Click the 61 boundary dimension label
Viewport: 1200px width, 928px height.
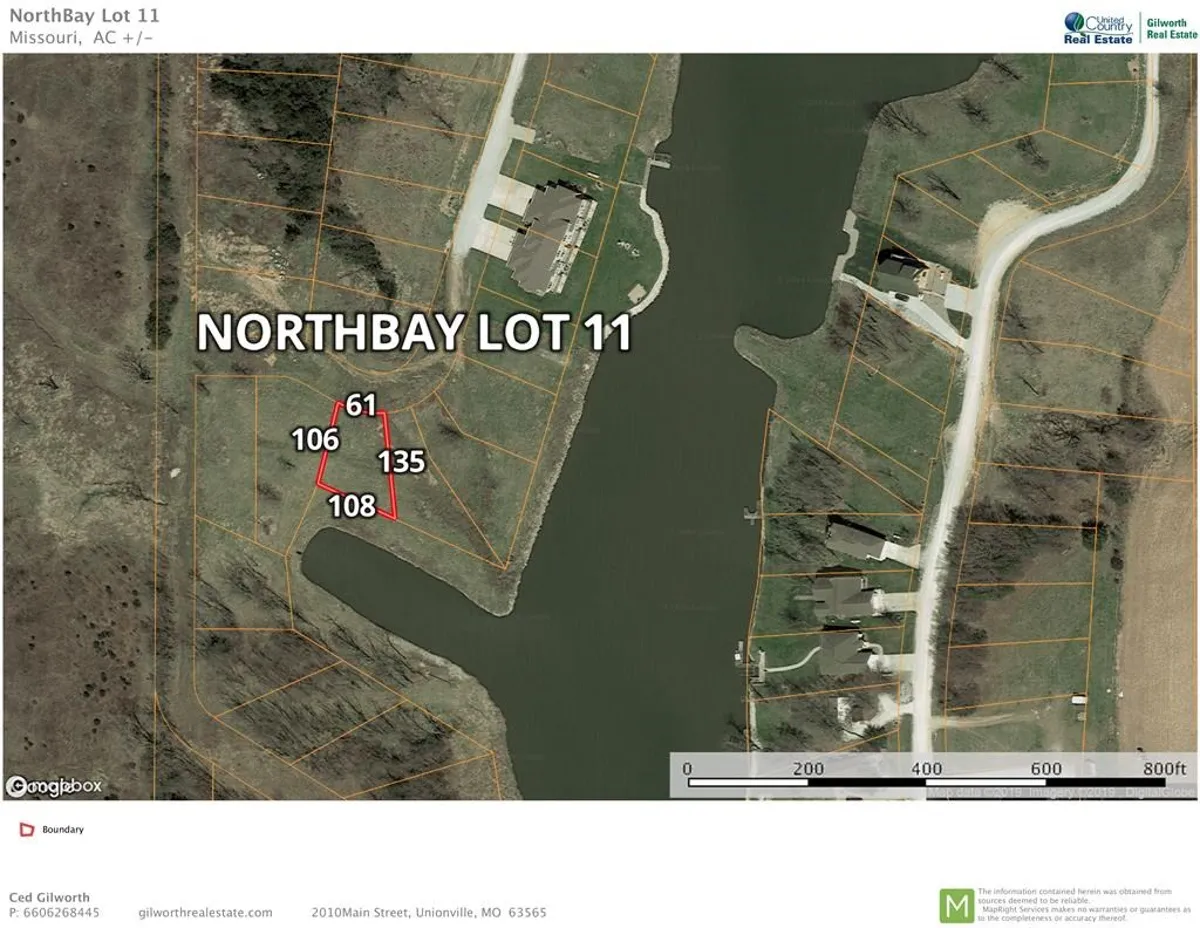(x=361, y=405)
